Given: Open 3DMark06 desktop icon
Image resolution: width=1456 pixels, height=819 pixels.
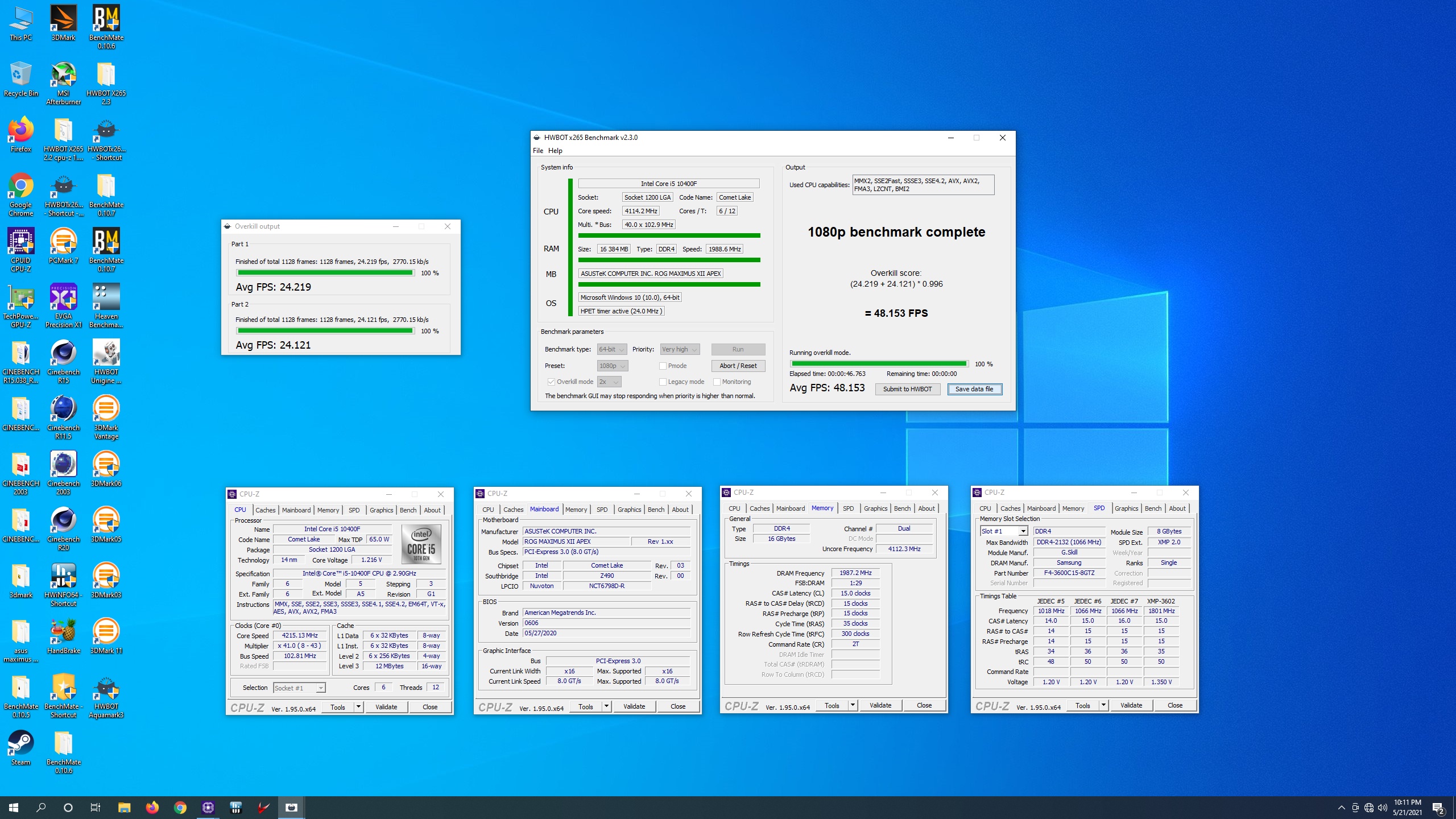Looking at the screenshot, I should [x=106, y=469].
